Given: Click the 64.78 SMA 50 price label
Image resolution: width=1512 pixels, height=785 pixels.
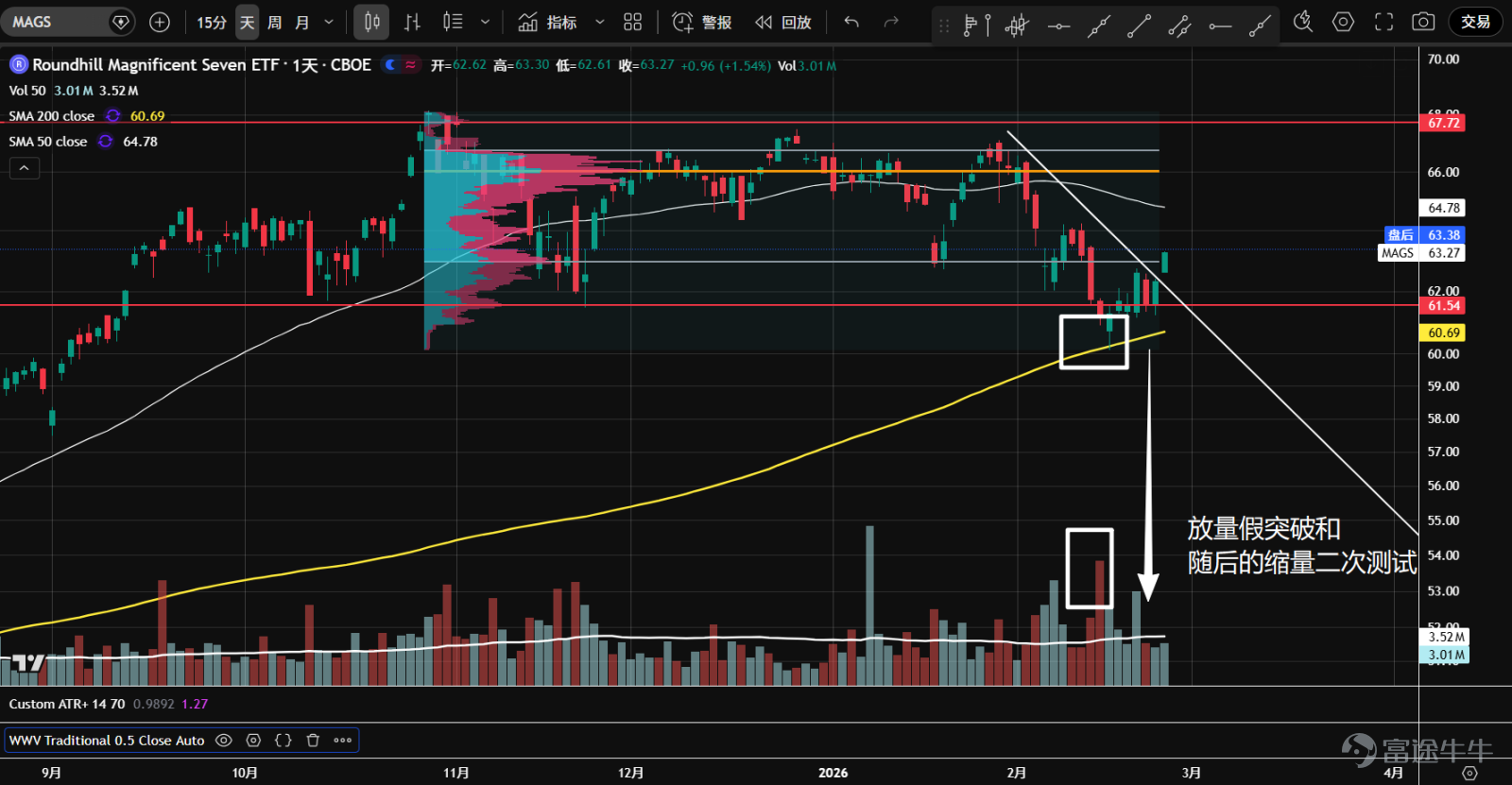Looking at the screenshot, I should (1443, 208).
